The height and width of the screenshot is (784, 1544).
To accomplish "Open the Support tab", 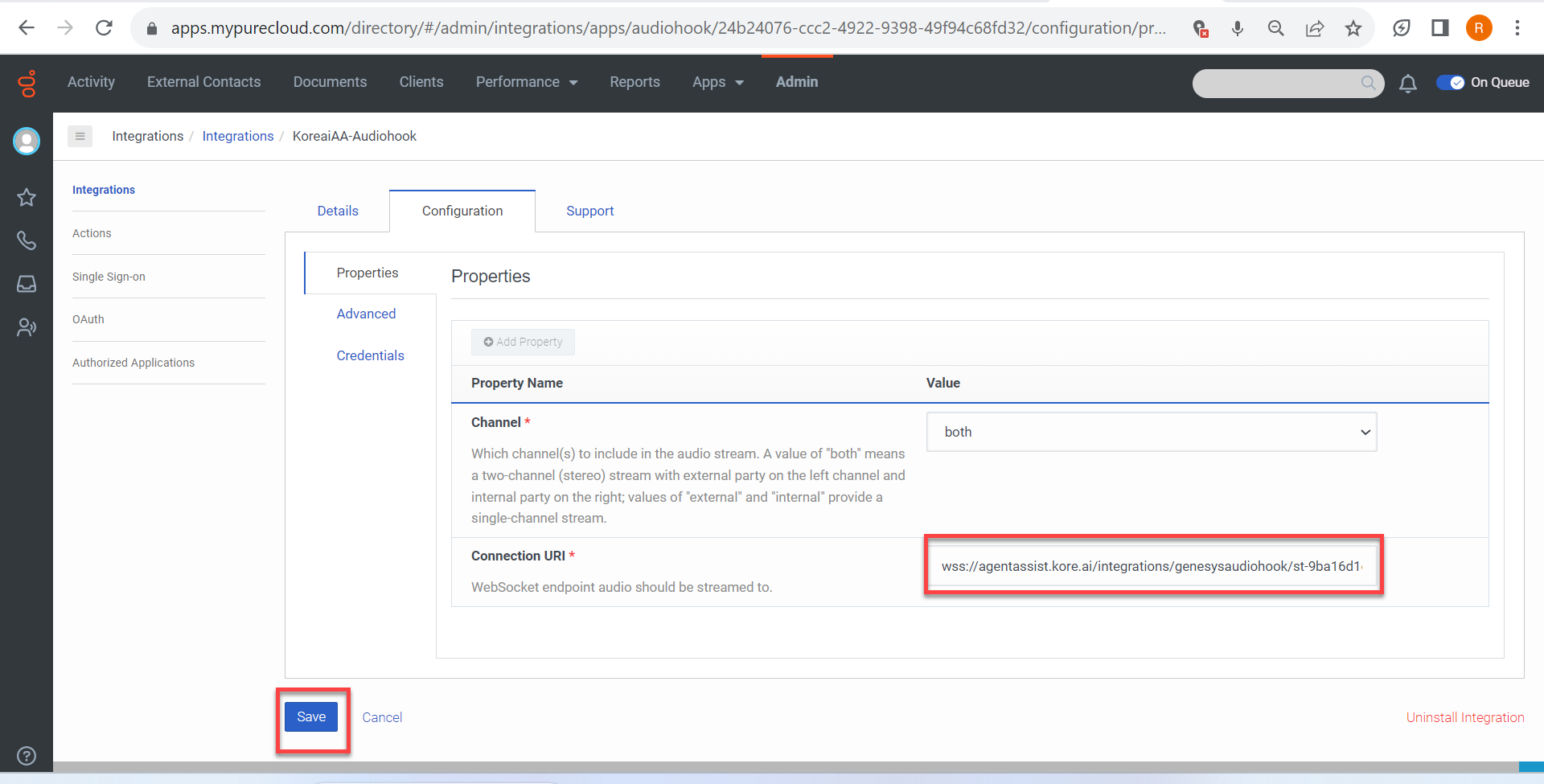I will coord(589,211).
